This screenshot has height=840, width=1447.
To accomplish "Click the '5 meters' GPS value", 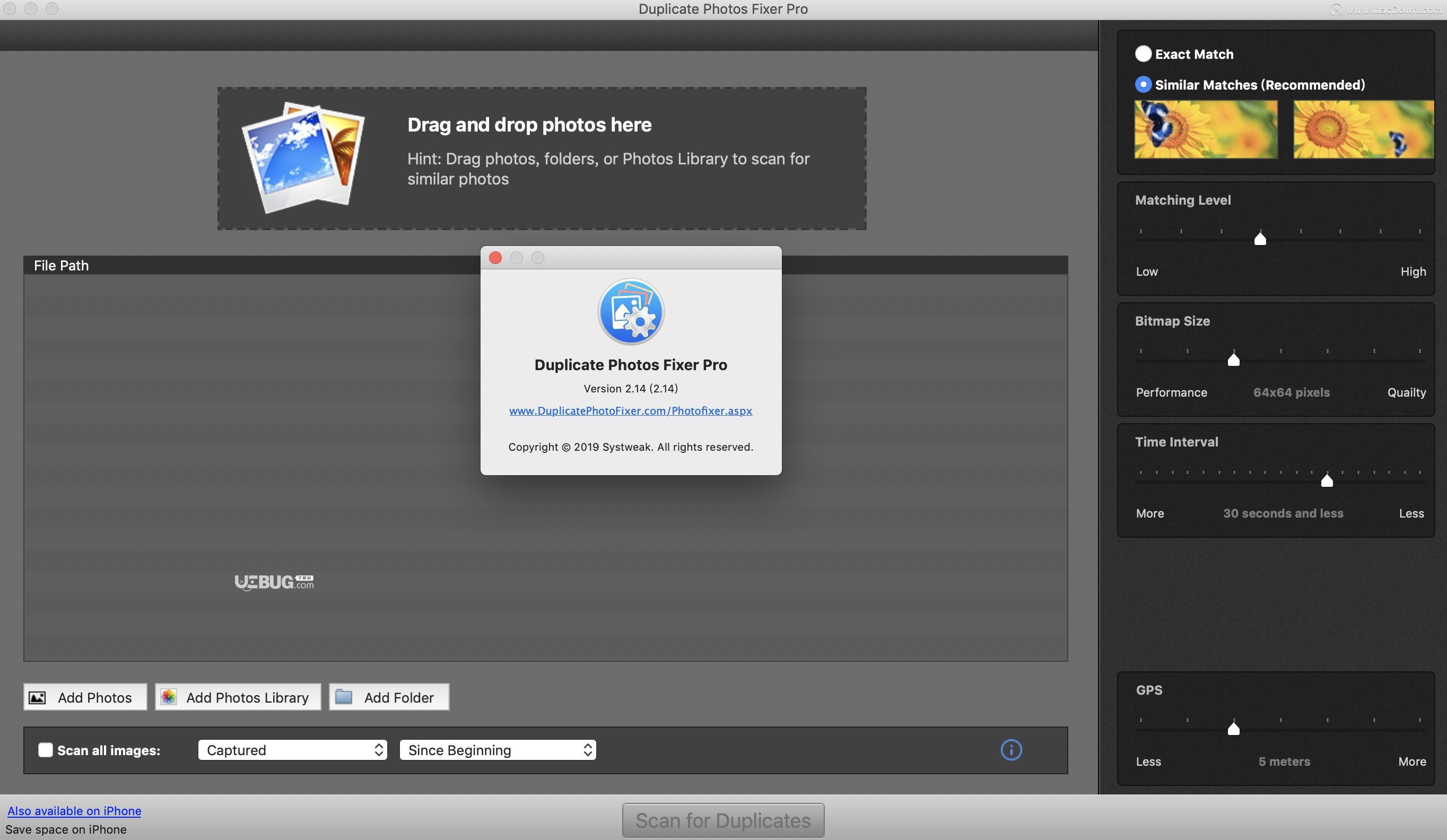I will coord(1284,762).
